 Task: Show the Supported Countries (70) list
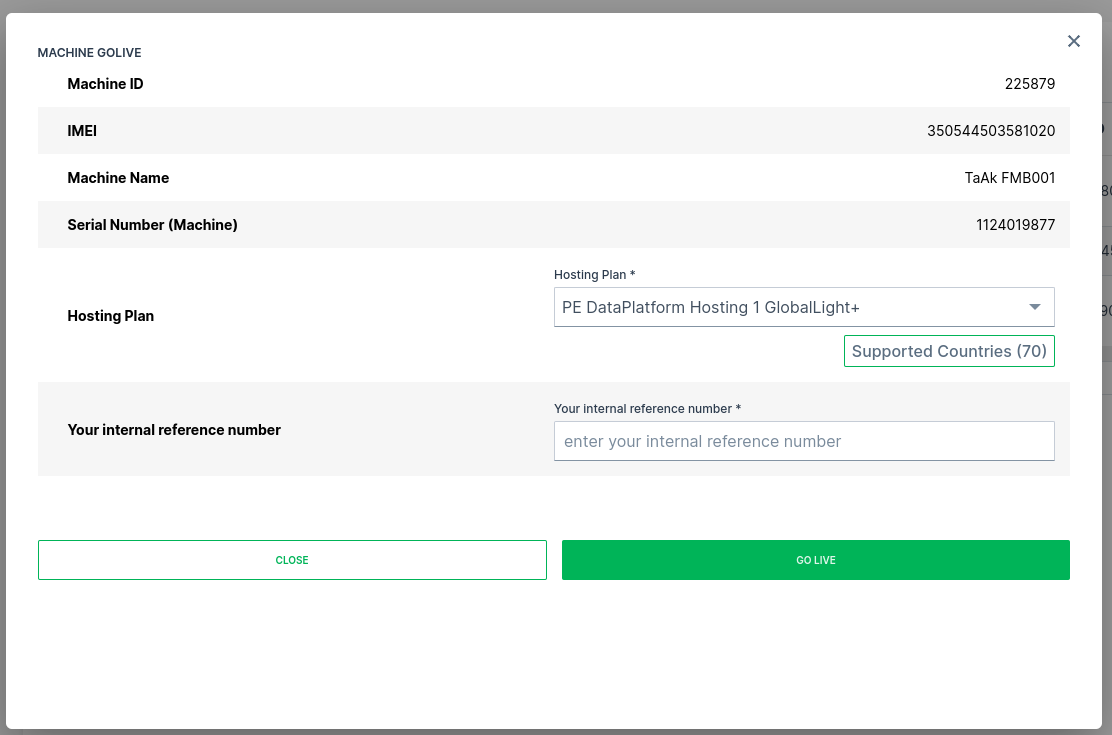[x=949, y=351]
